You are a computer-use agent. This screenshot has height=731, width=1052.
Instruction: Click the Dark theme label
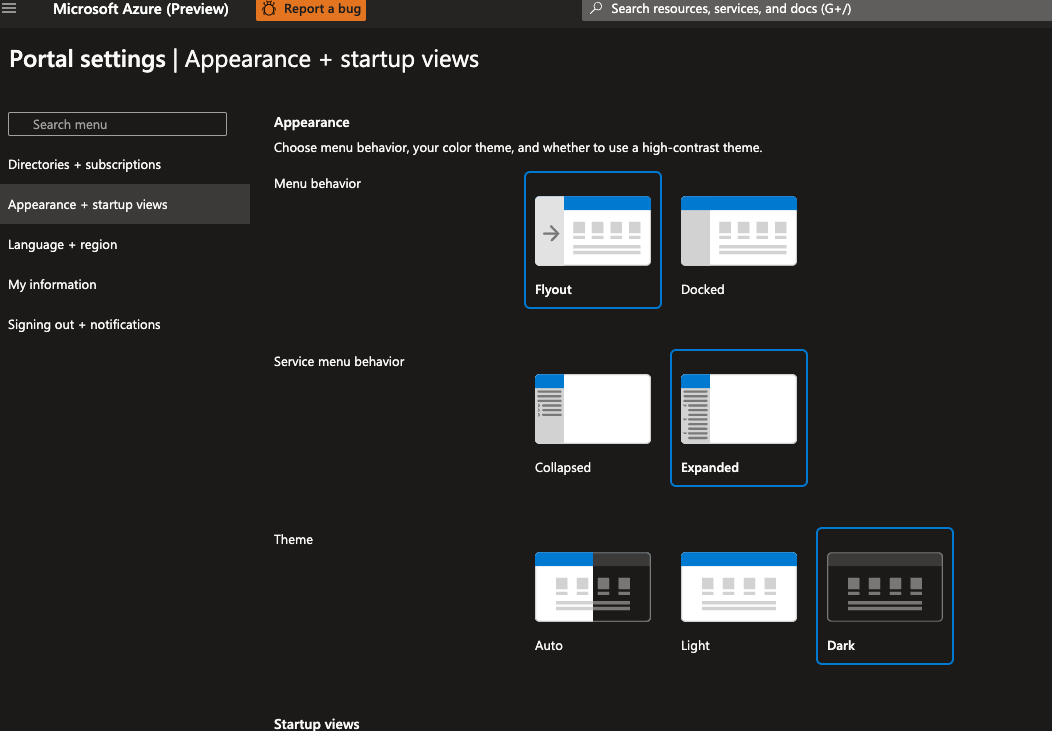[841, 646]
